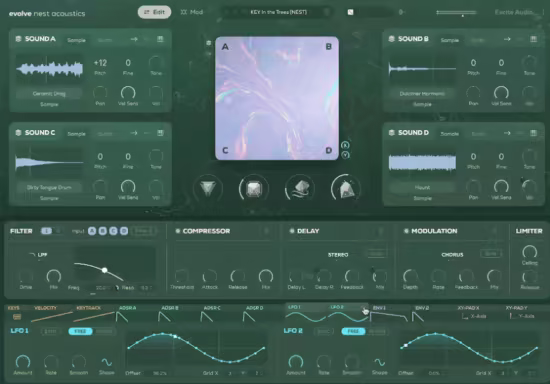Click the Sound D stack icon
This screenshot has width=550, height=384.
click(391, 133)
